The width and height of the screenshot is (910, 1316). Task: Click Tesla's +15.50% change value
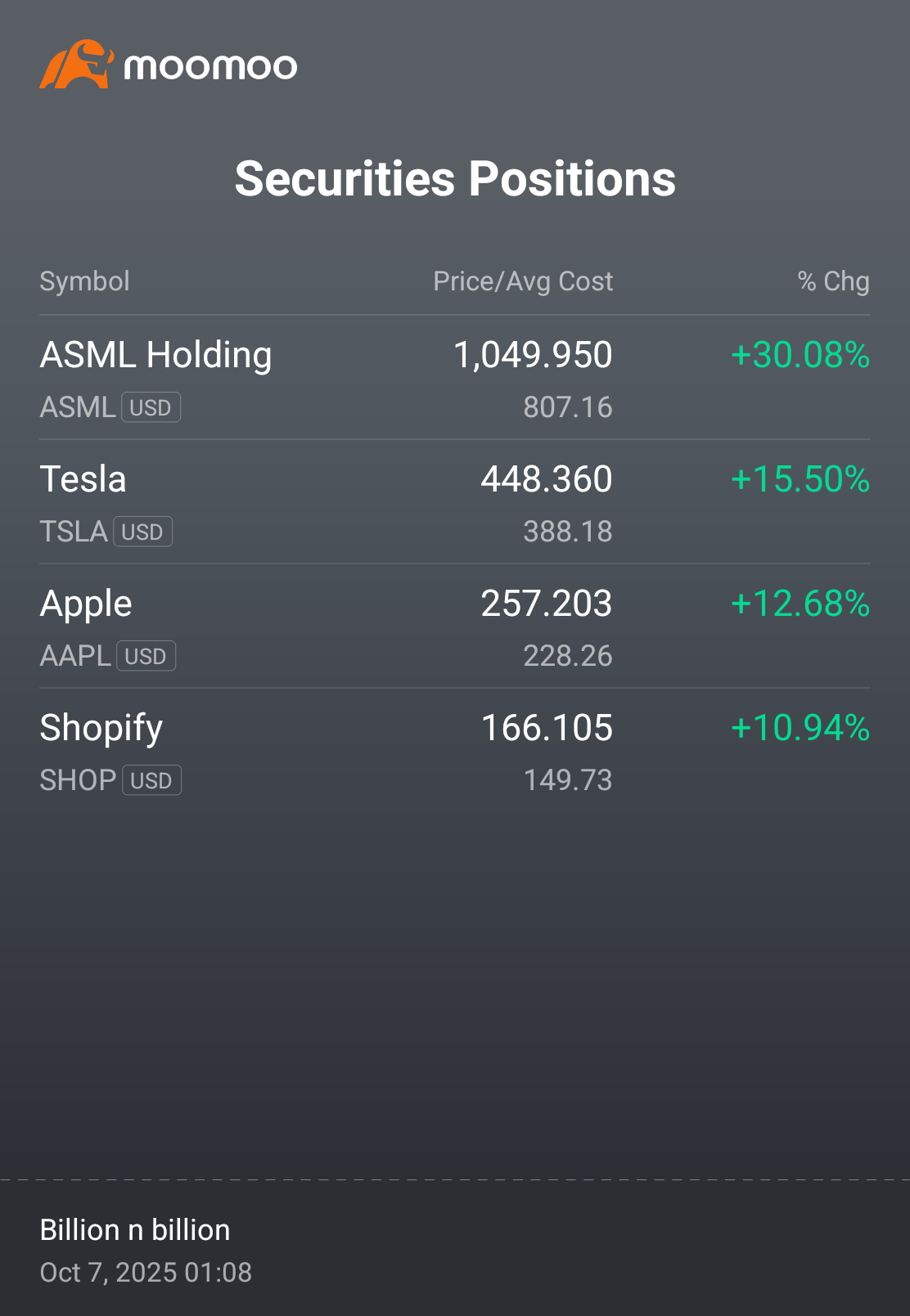click(x=800, y=479)
